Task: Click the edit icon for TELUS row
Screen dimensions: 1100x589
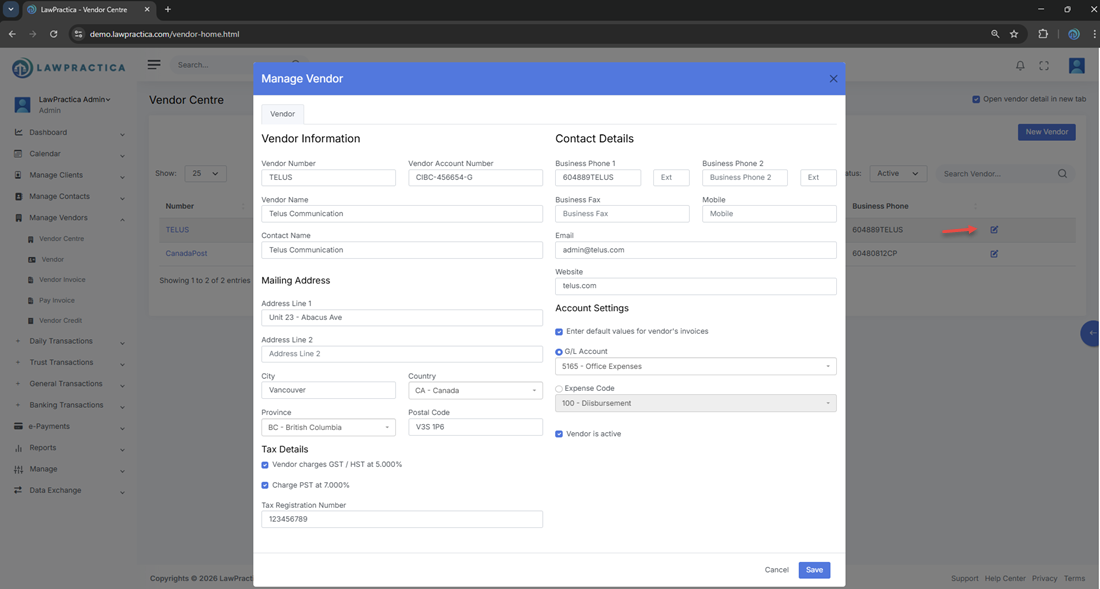Action: click(x=994, y=230)
